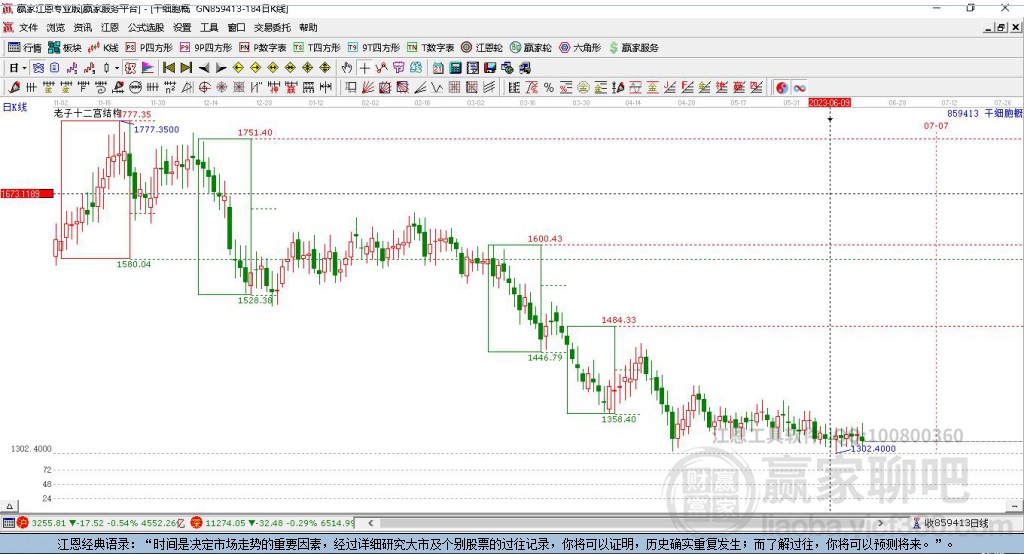Viewport: 1024px width, 554px height.
Task: Click the first yellow diamond arrow icon
Action: pyautogui.click(x=238, y=67)
